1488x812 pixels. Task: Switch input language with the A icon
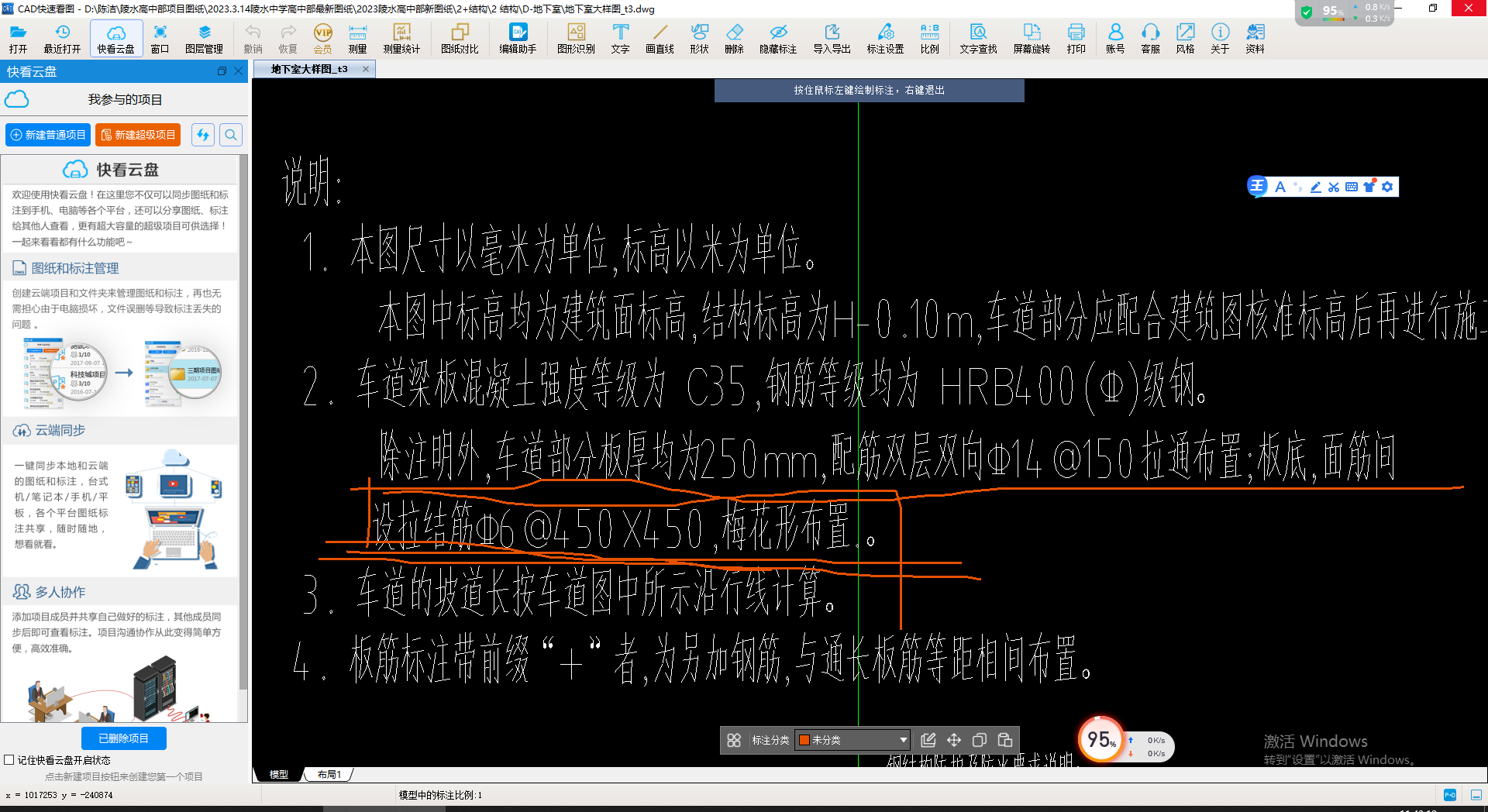[1280, 187]
